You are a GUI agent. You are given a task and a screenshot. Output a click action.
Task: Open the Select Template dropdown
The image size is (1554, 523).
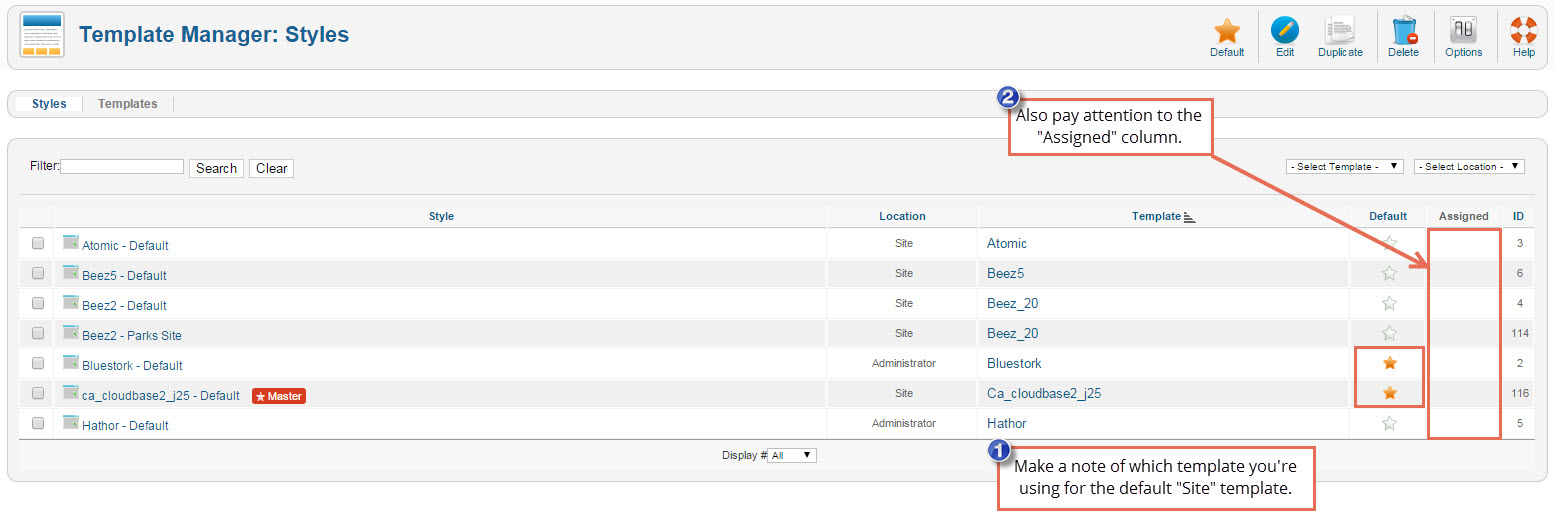click(x=1345, y=166)
